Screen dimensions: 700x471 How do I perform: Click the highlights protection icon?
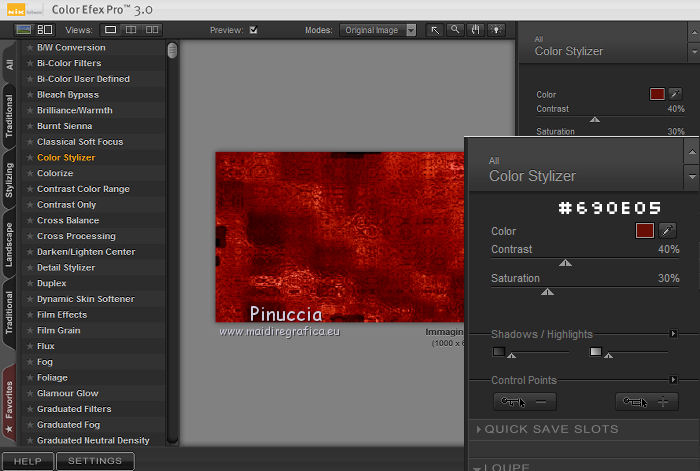[596, 352]
